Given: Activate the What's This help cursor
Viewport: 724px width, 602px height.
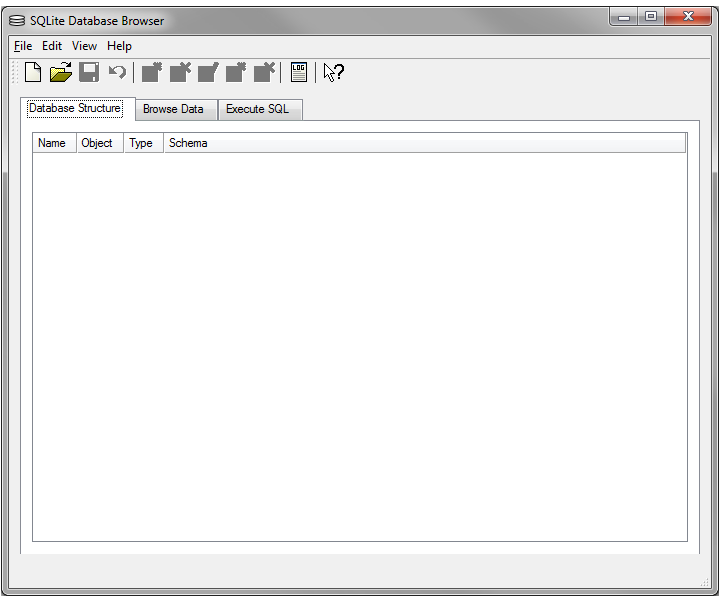Looking at the screenshot, I should click(334, 72).
